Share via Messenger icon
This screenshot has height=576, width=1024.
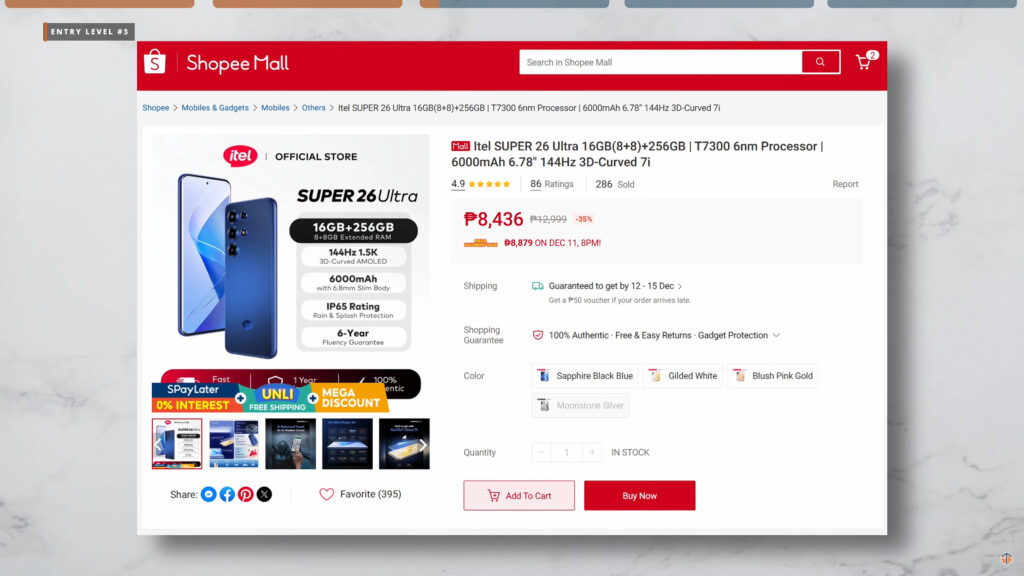click(208, 494)
